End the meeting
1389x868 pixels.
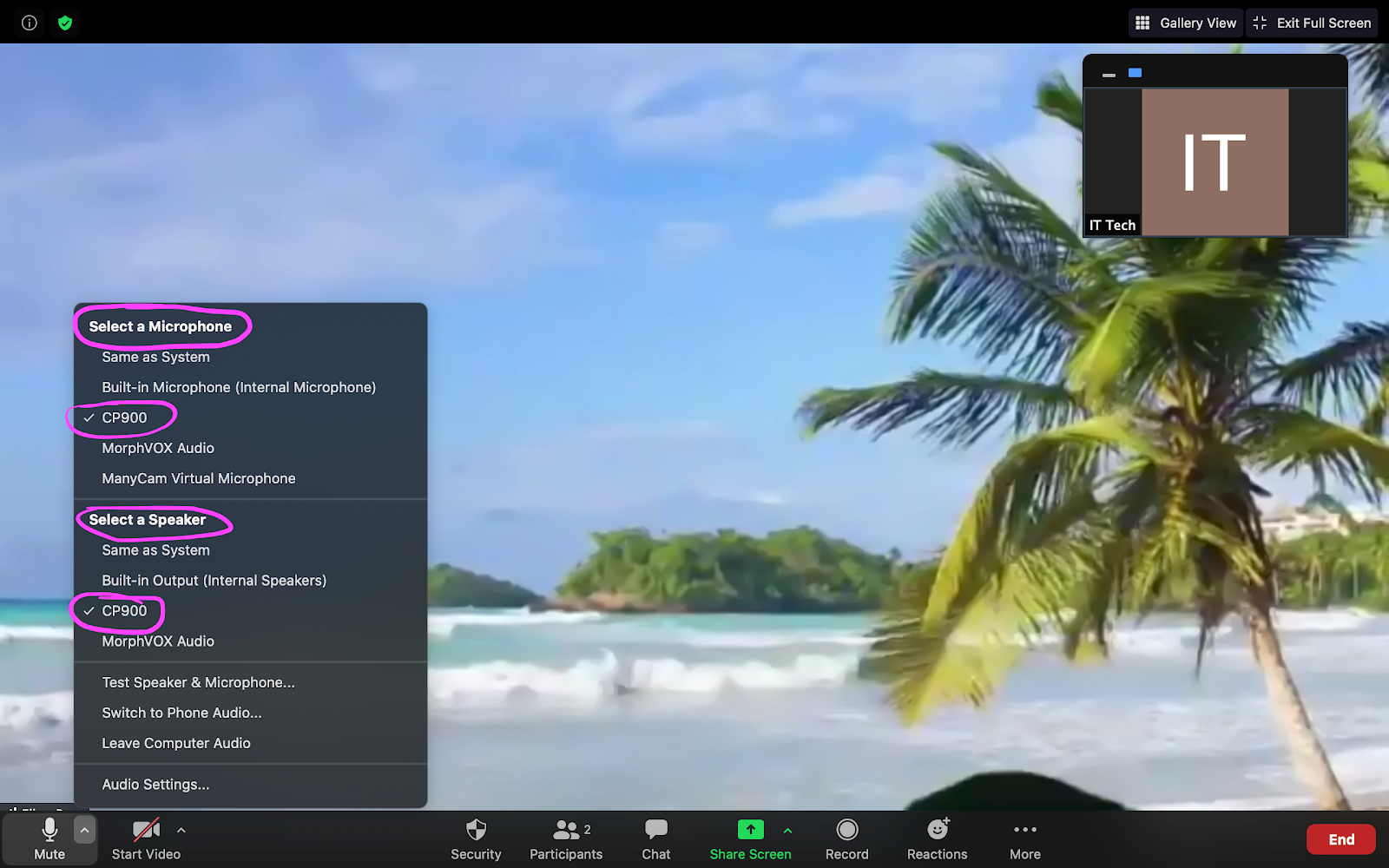point(1341,839)
